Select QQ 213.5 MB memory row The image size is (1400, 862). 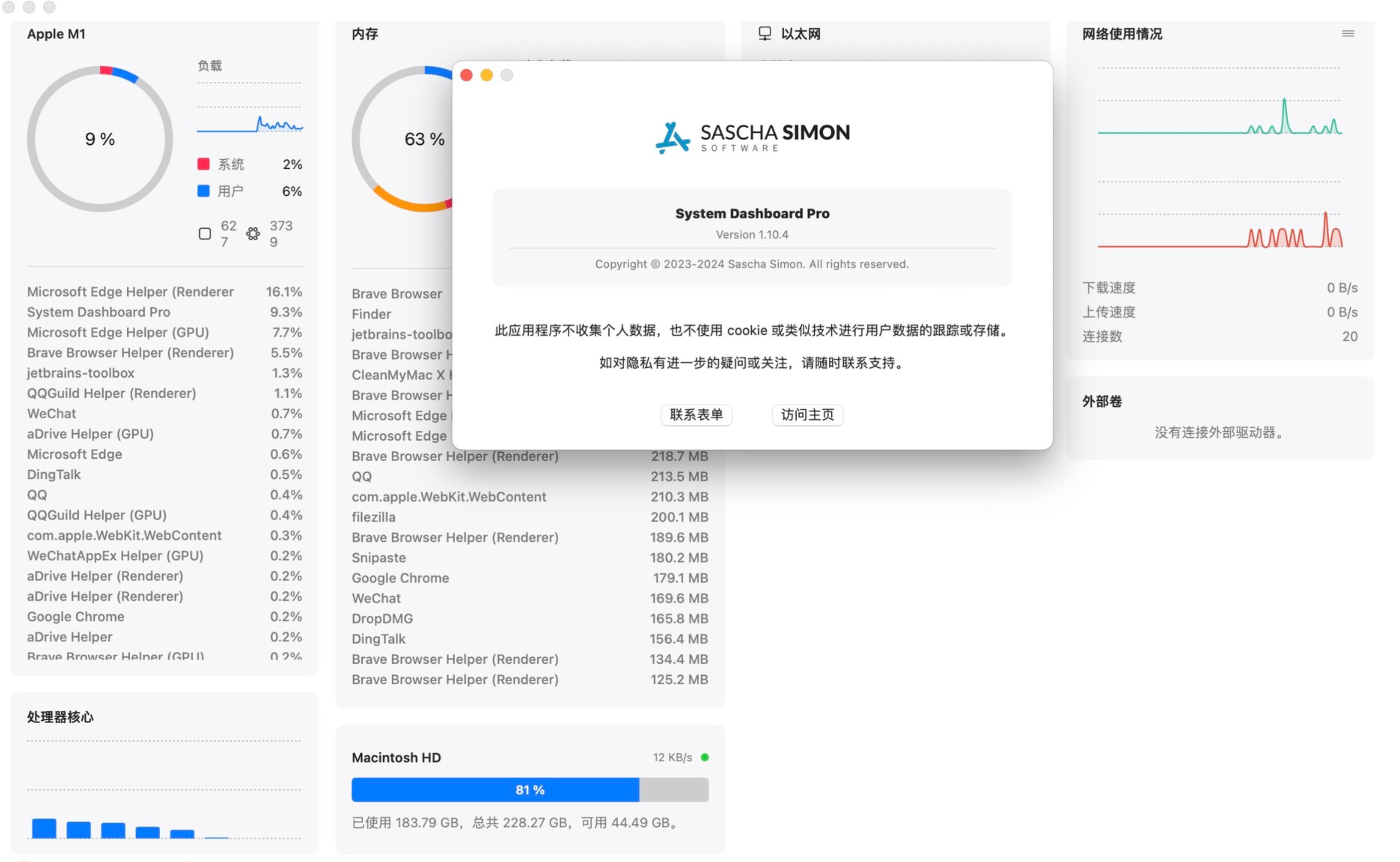pos(530,477)
